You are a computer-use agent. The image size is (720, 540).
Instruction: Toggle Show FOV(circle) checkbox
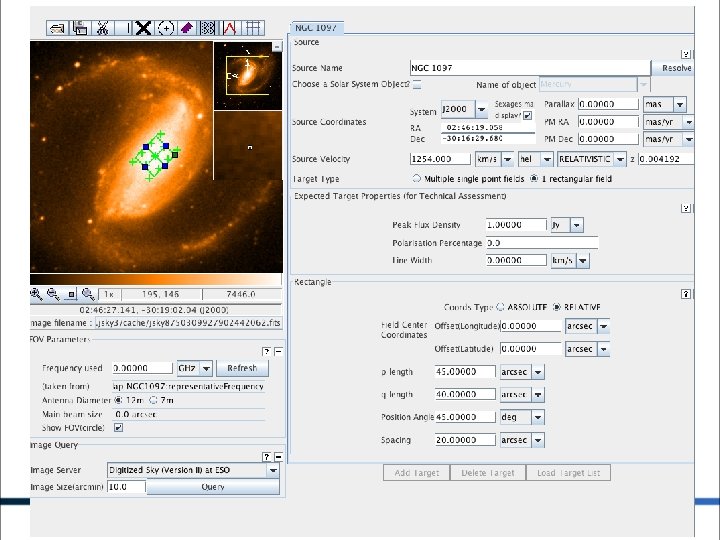(118, 428)
